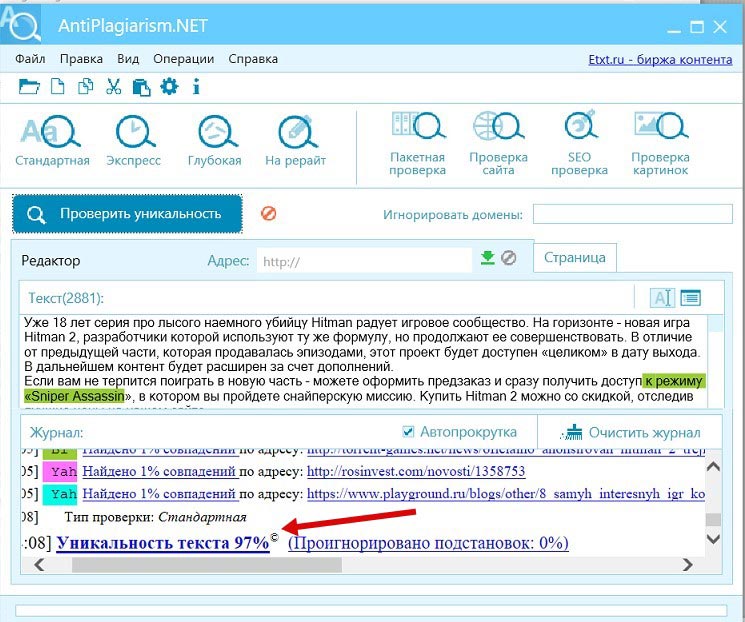This screenshot has height=622, width=745.
Task: Maximize the AntiPlagiarism.NET window
Action: tap(697, 26)
